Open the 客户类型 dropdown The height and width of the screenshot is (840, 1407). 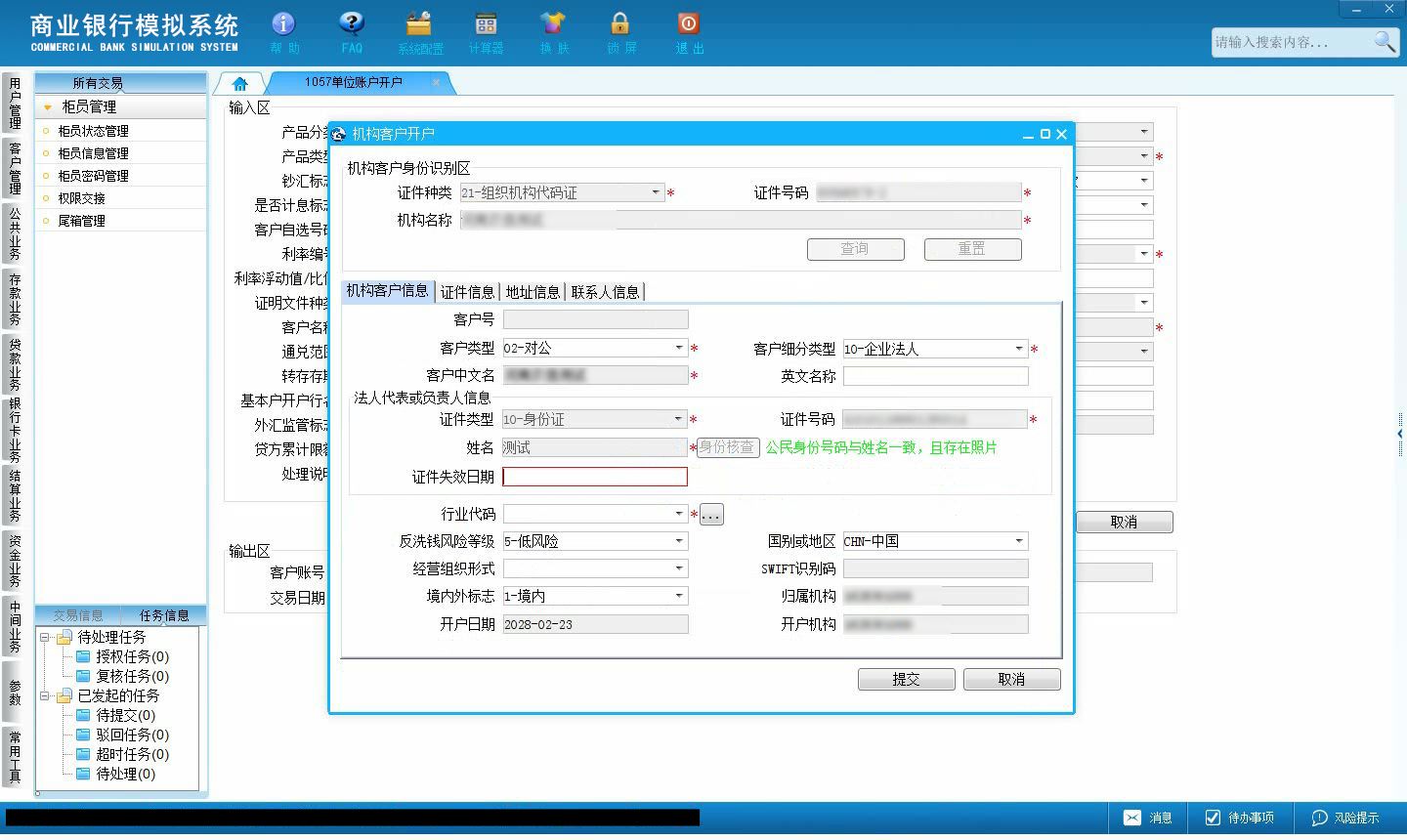(679, 348)
